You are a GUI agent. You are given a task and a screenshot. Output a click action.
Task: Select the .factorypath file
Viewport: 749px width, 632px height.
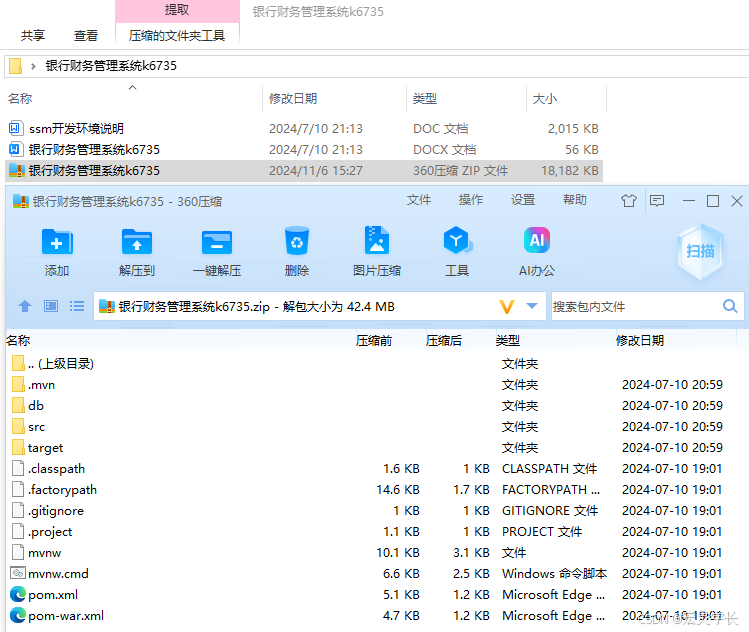(63, 490)
